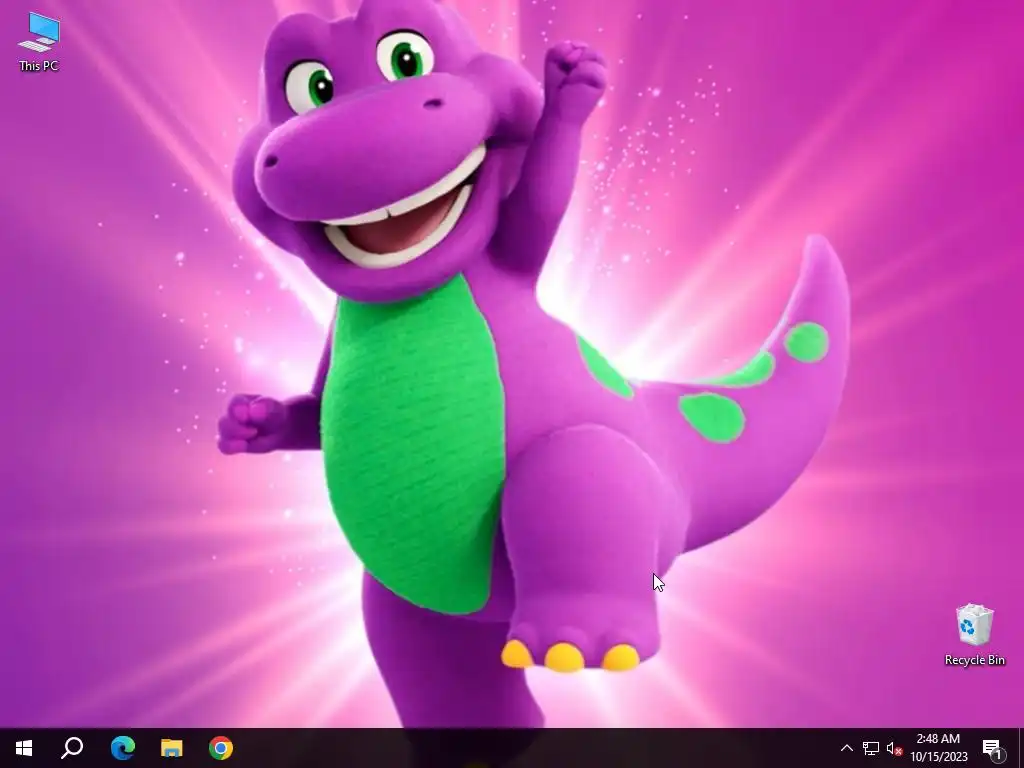Viewport: 1024px width, 768px height.
Task: Launch Microsoft Edge from taskbar
Action: [122, 748]
